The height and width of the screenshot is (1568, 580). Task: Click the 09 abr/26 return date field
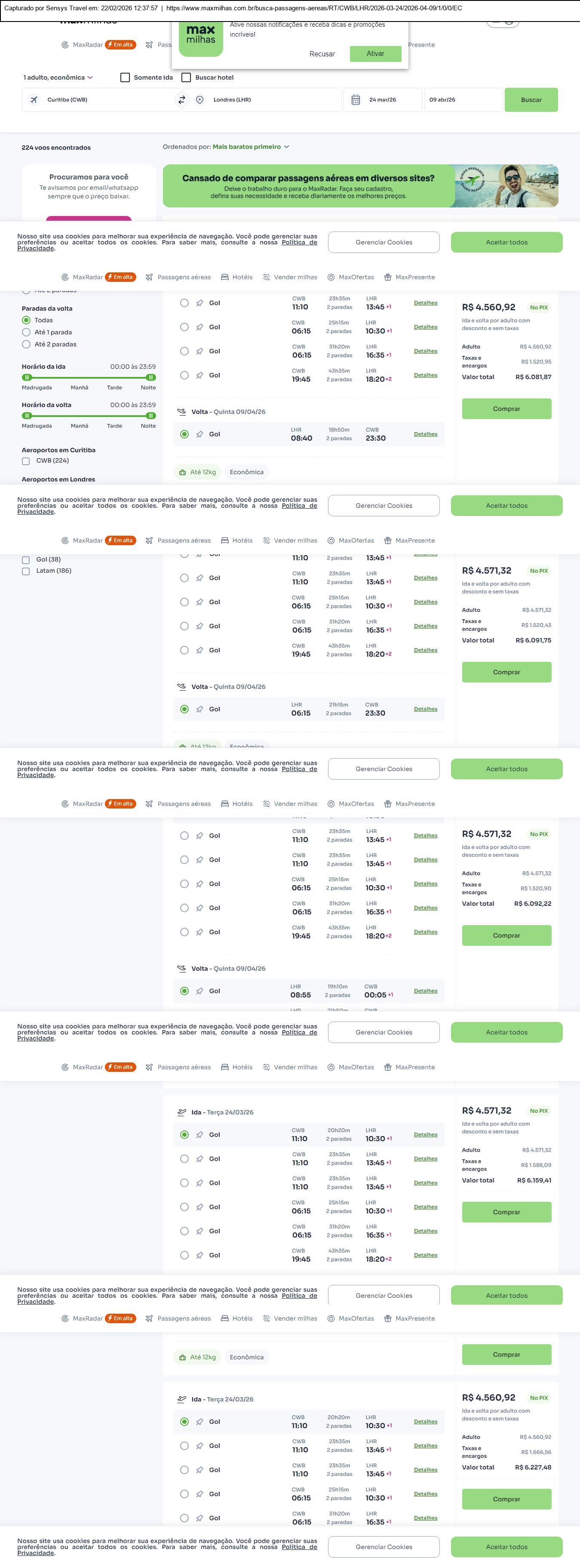pyautogui.click(x=463, y=100)
